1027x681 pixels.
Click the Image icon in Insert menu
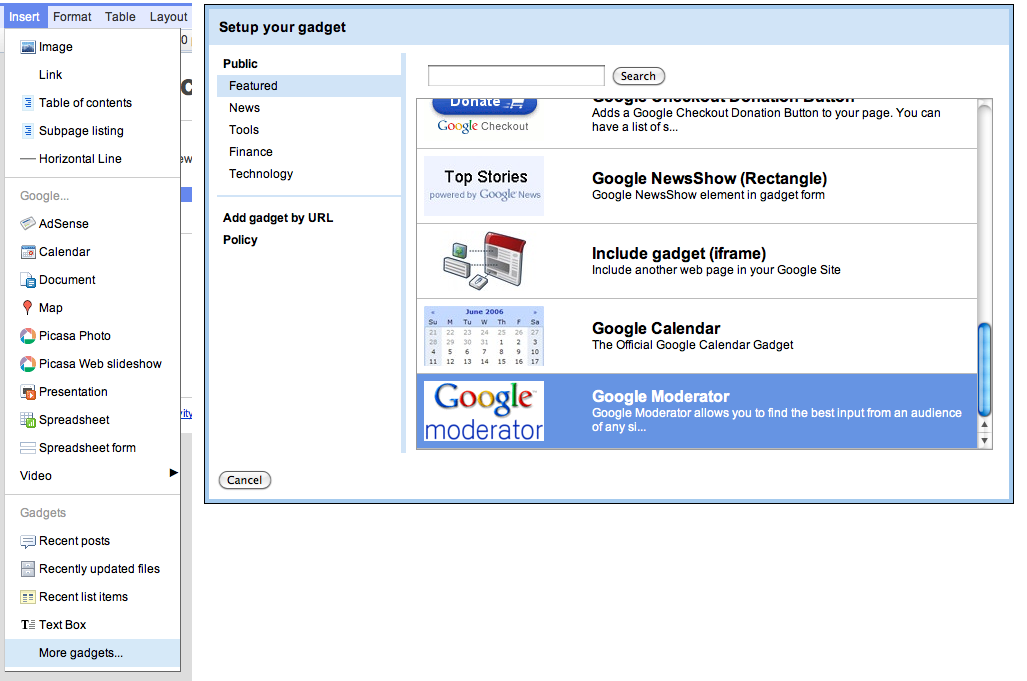coord(28,47)
